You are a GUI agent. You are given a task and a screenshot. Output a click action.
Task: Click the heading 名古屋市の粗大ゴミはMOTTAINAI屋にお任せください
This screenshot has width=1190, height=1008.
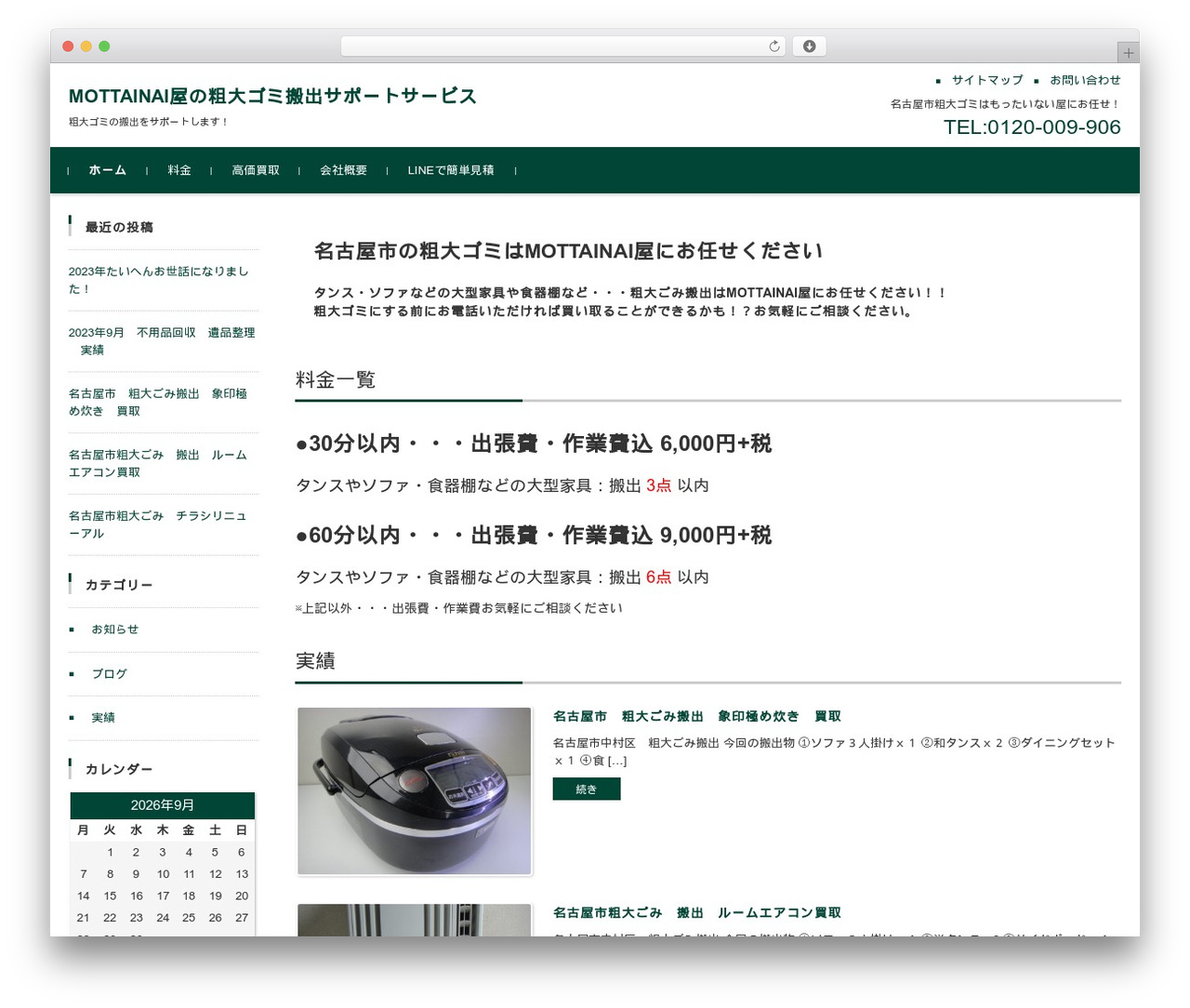[568, 251]
